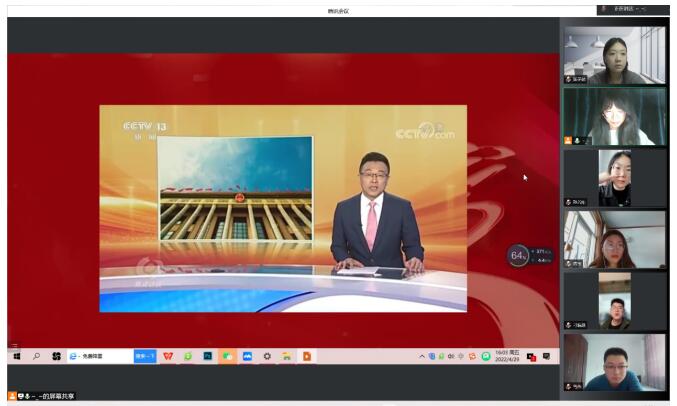Open the folder-style icon on taskbar
Viewport: 677px width, 406px height.
pos(287,356)
